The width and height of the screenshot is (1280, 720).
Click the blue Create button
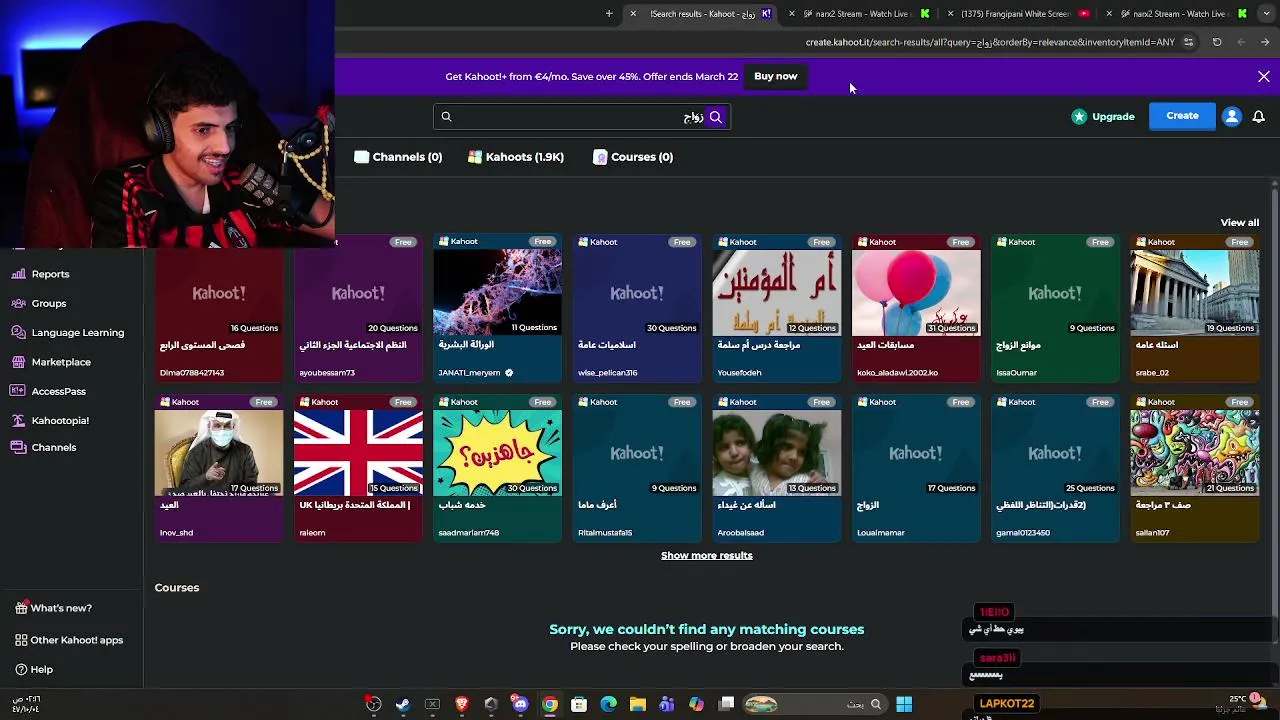pos(1182,116)
